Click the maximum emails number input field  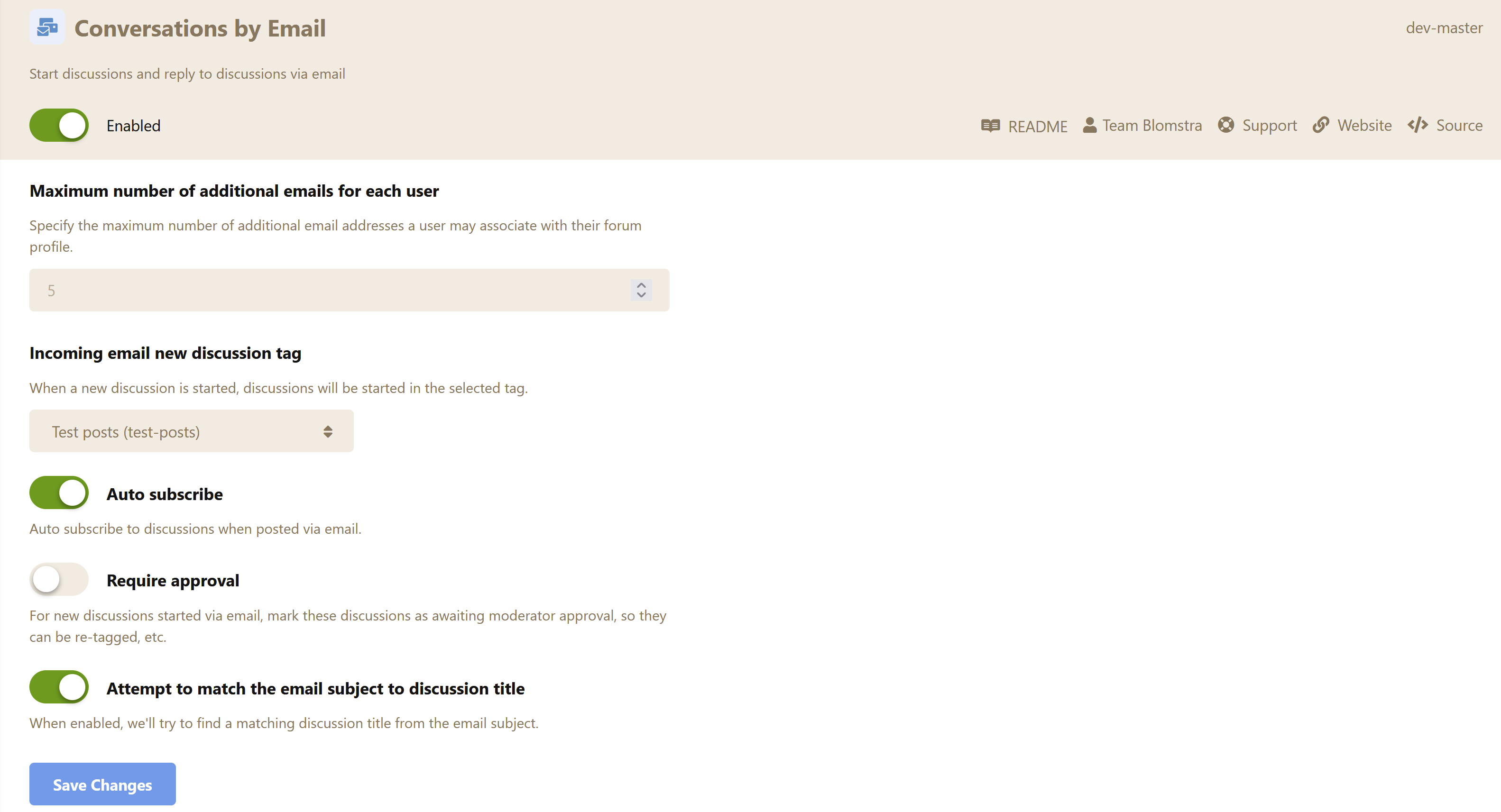pyautogui.click(x=349, y=290)
